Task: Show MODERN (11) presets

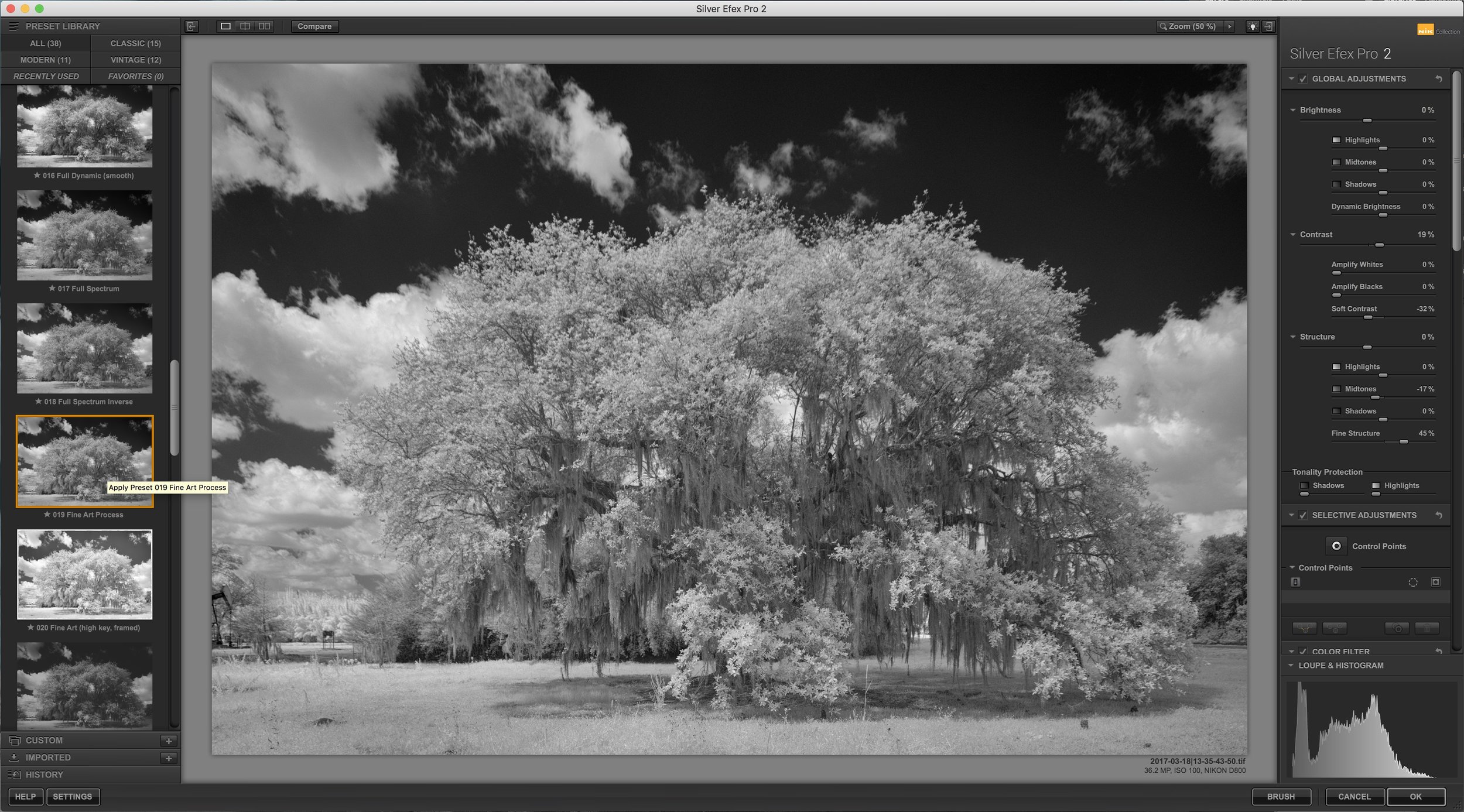Action: click(x=46, y=60)
